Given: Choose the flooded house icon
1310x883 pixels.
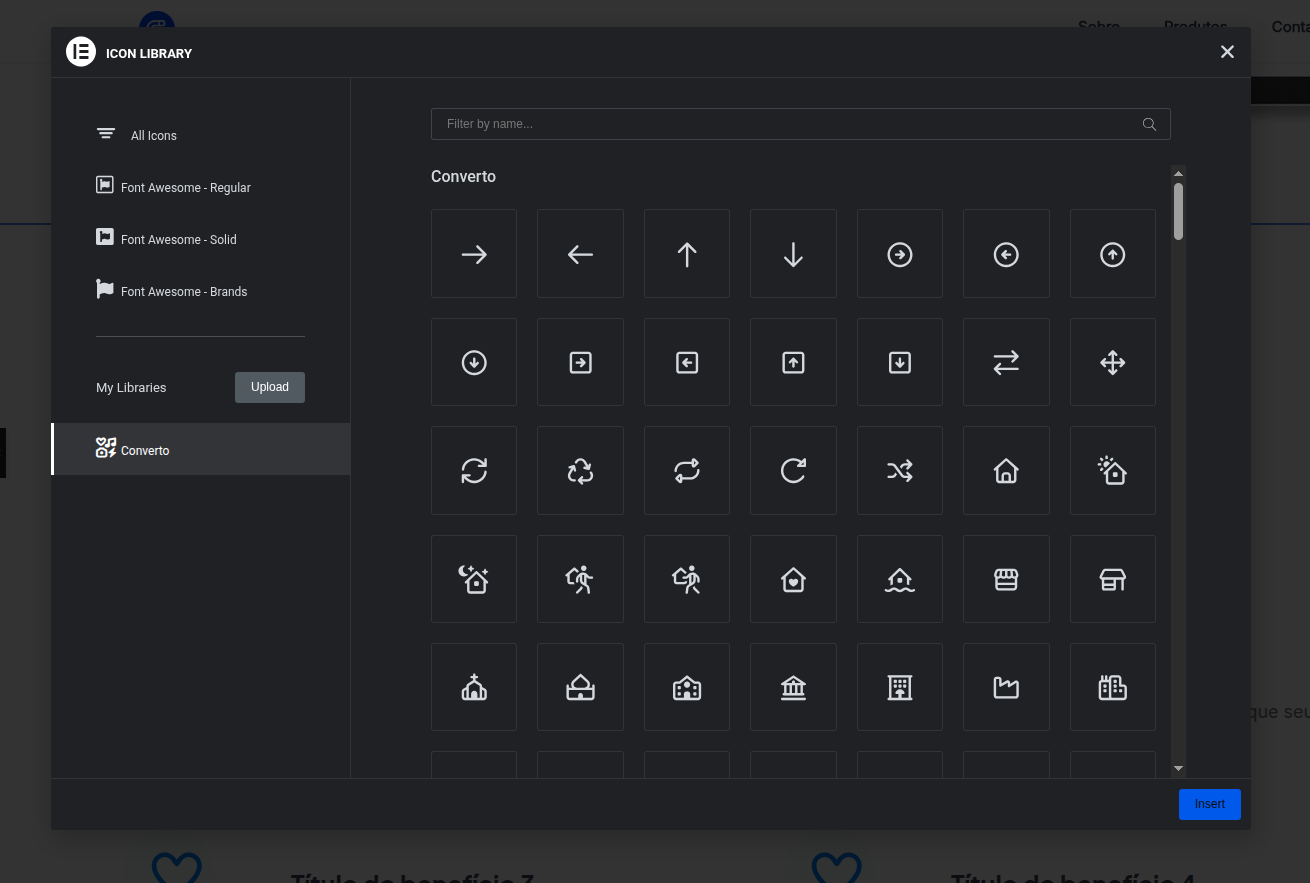Looking at the screenshot, I should pyautogui.click(x=900, y=579).
